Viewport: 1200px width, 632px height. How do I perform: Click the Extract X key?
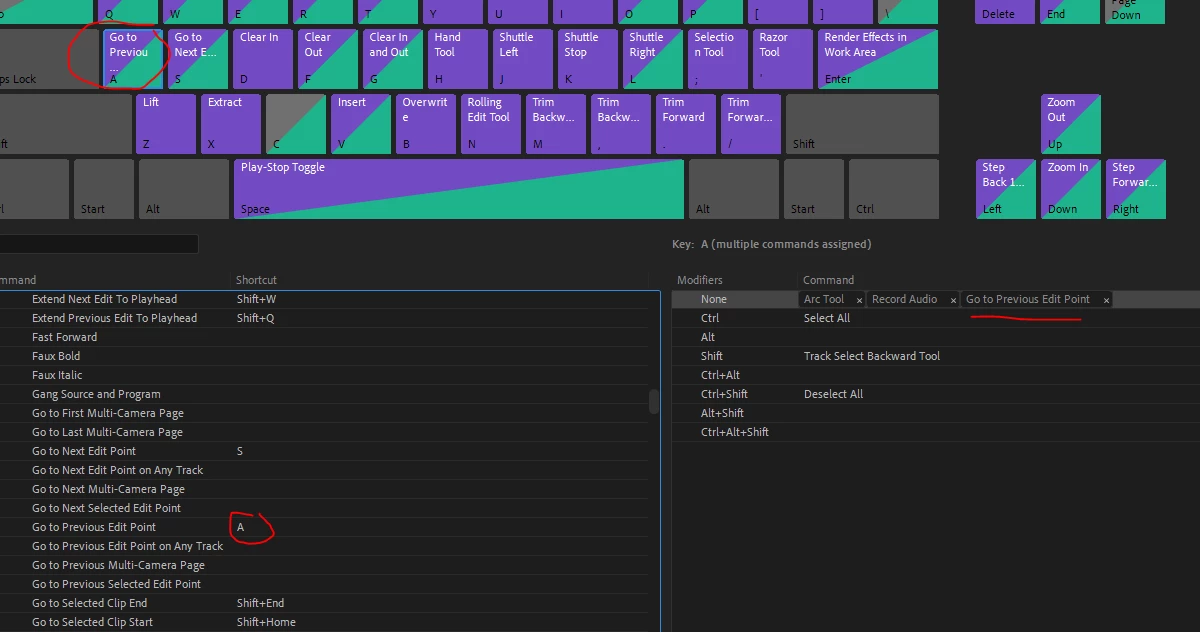click(231, 124)
